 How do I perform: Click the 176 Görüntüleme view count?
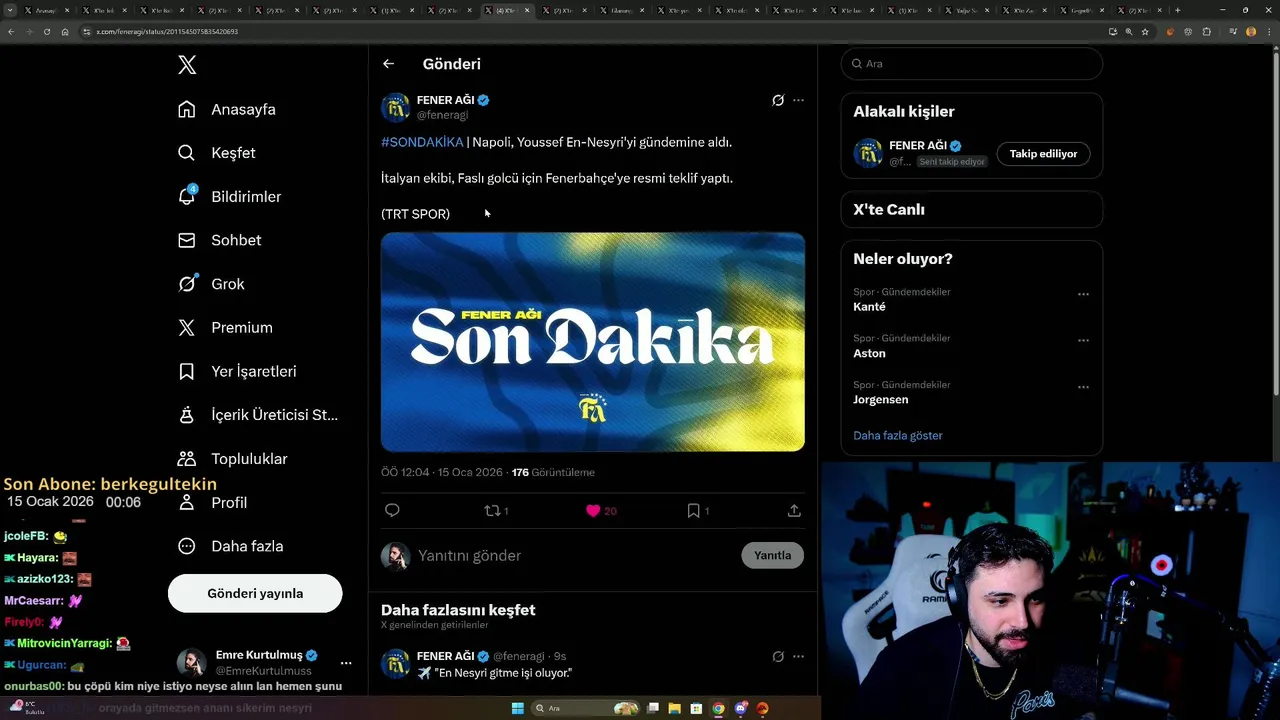click(x=553, y=472)
